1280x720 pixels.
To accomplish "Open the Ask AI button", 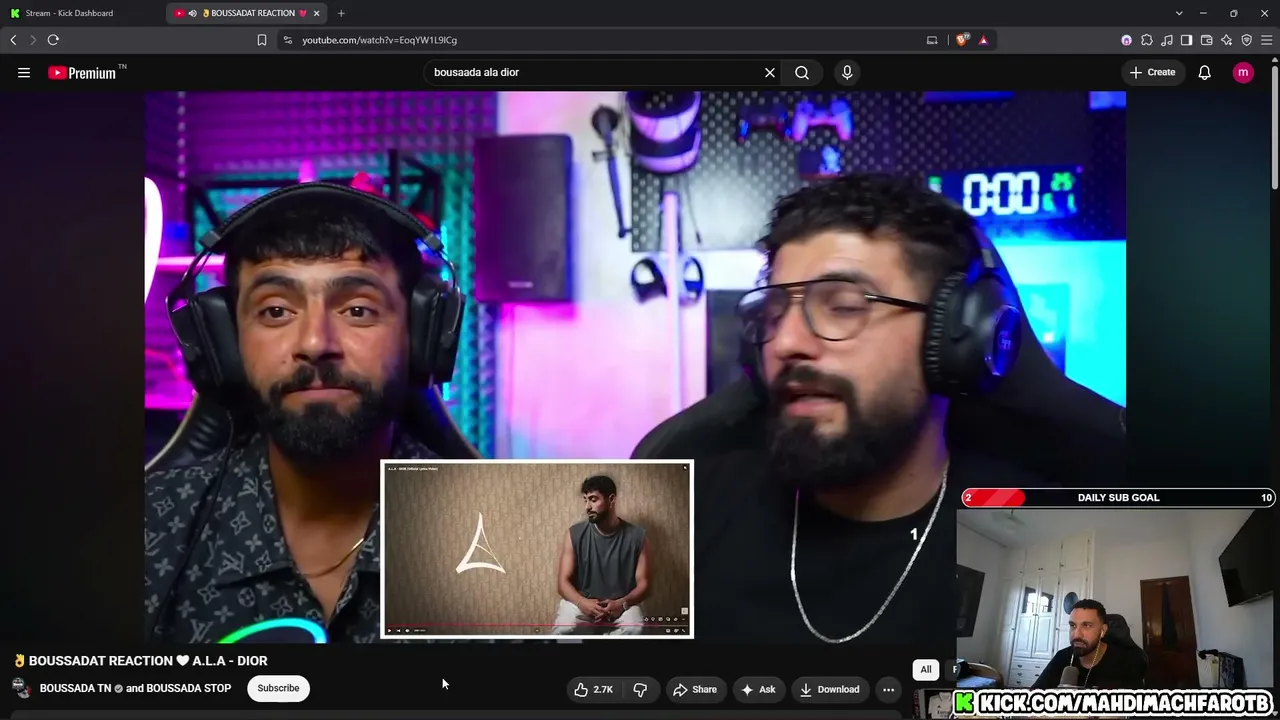I will pos(758,689).
